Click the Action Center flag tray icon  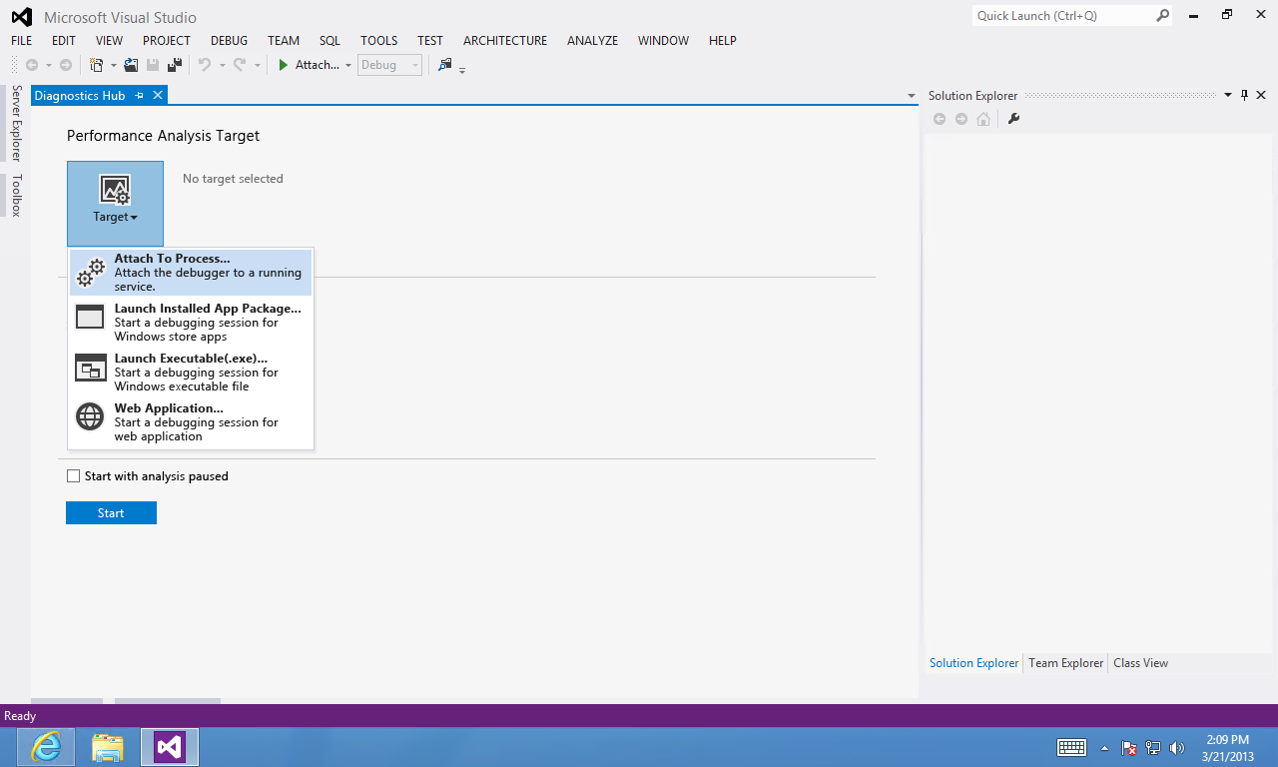[x=1129, y=747]
